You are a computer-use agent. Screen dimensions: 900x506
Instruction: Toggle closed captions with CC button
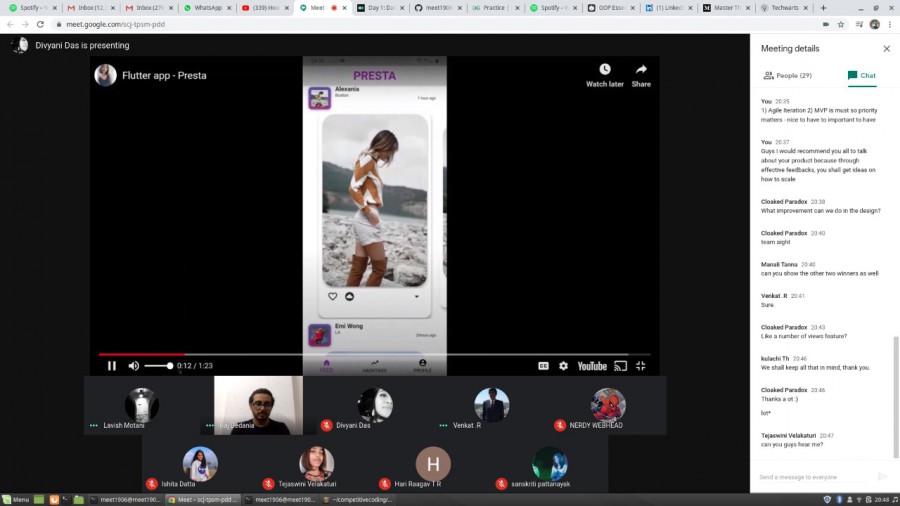click(x=544, y=366)
